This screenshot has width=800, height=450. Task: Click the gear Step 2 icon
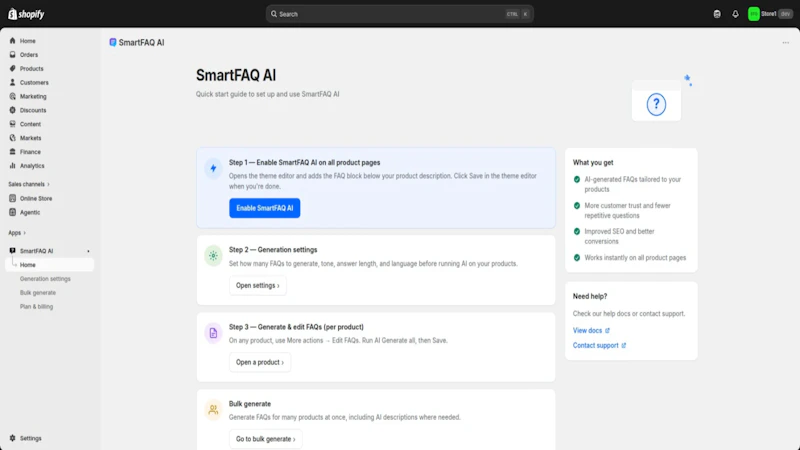[x=213, y=255]
